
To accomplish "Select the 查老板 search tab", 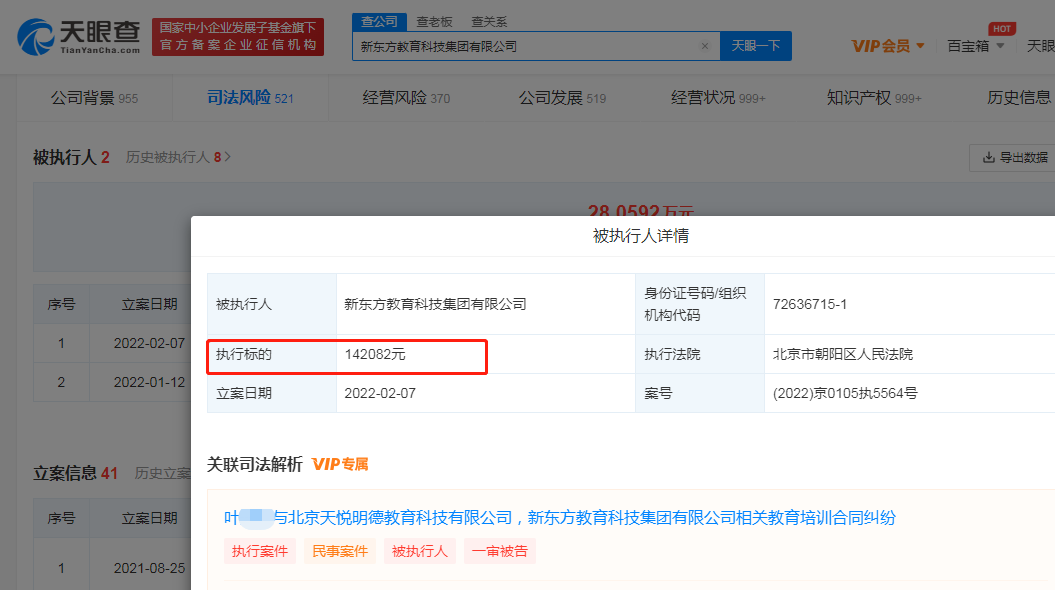I will click(434, 20).
